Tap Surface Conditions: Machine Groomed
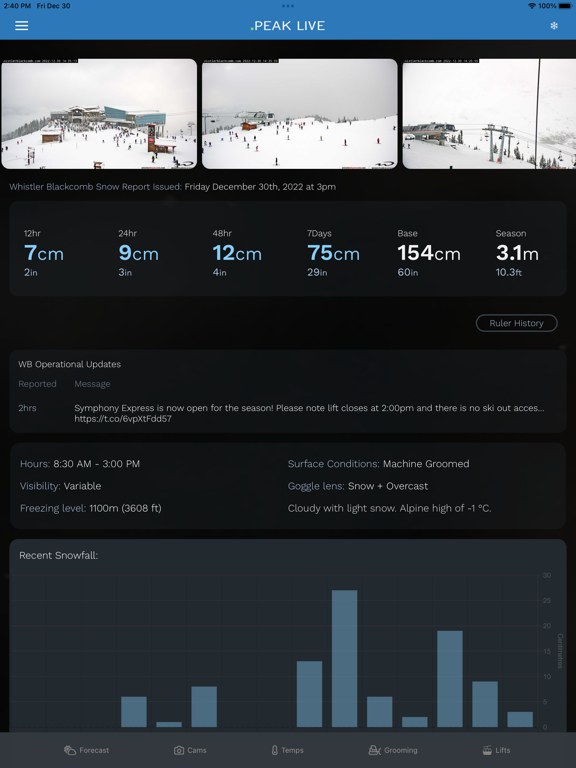576x768 pixels. (379, 464)
